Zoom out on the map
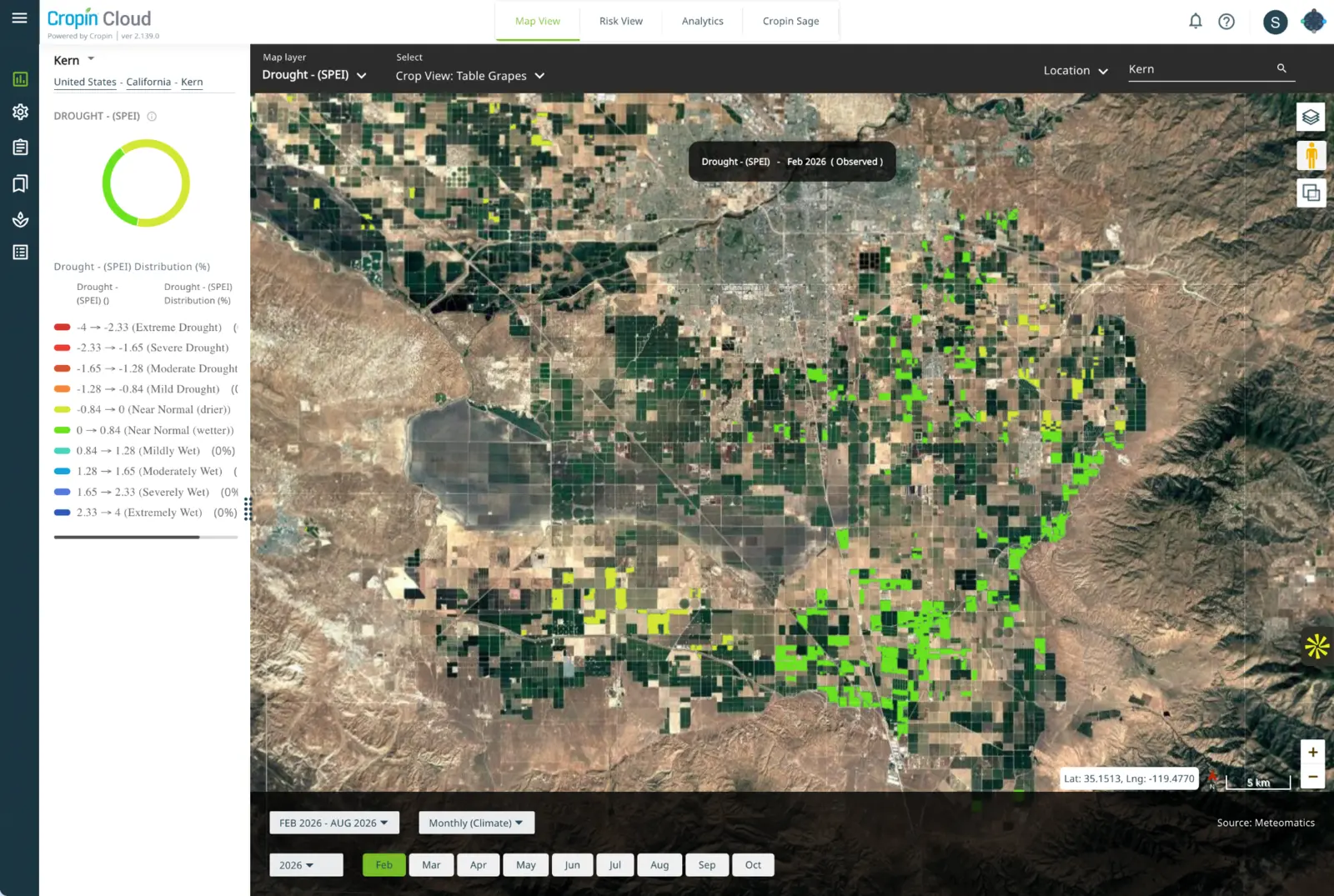Image resolution: width=1334 pixels, height=896 pixels. pyautogui.click(x=1312, y=777)
